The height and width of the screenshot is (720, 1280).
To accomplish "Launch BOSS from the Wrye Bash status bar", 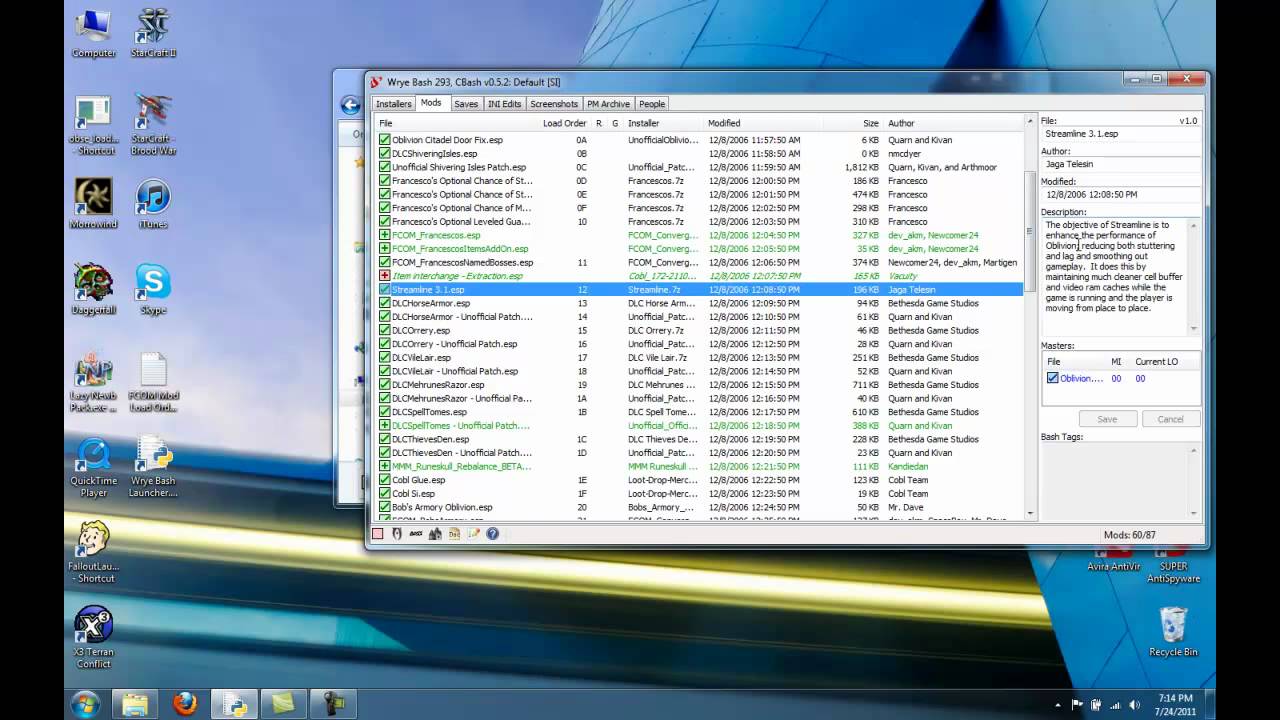I will 416,534.
